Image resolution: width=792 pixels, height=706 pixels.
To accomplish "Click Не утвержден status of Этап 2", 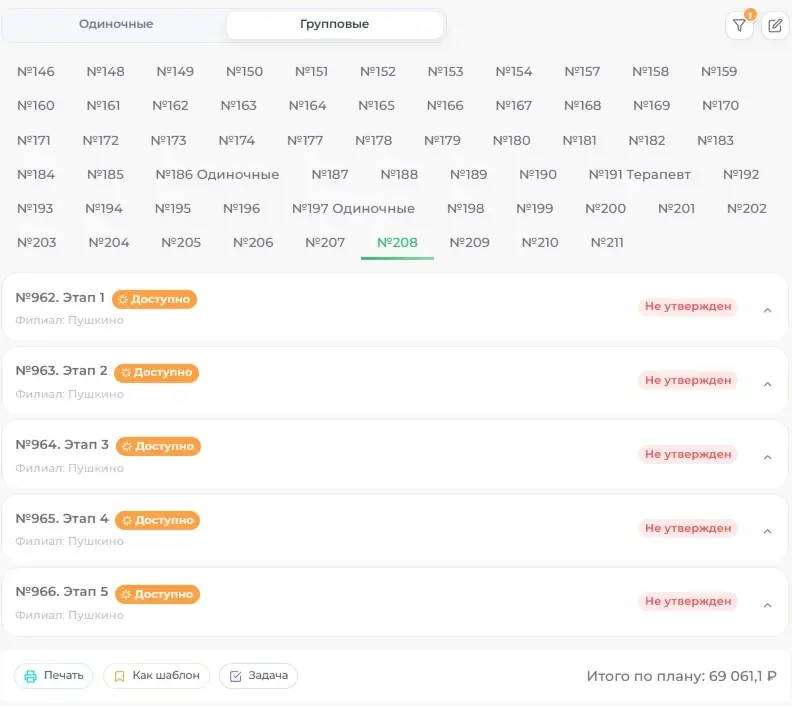I will [687, 380].
